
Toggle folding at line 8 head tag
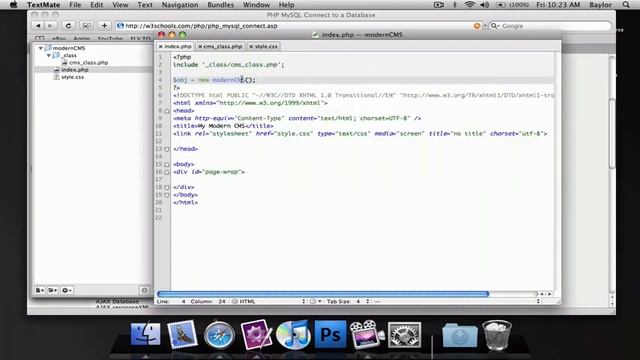click(x=167, y=111)
